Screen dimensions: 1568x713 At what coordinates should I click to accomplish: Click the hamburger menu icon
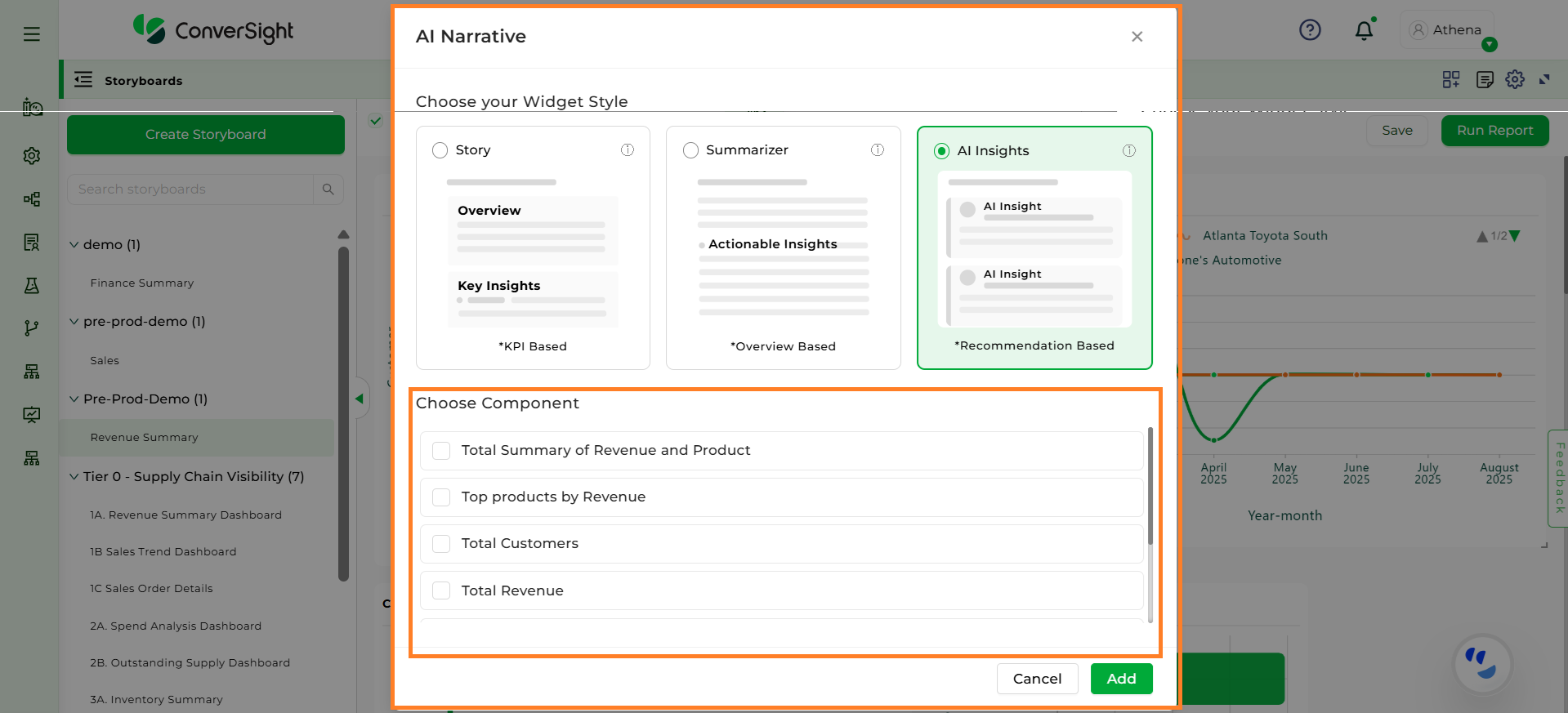tap(32, 33)
